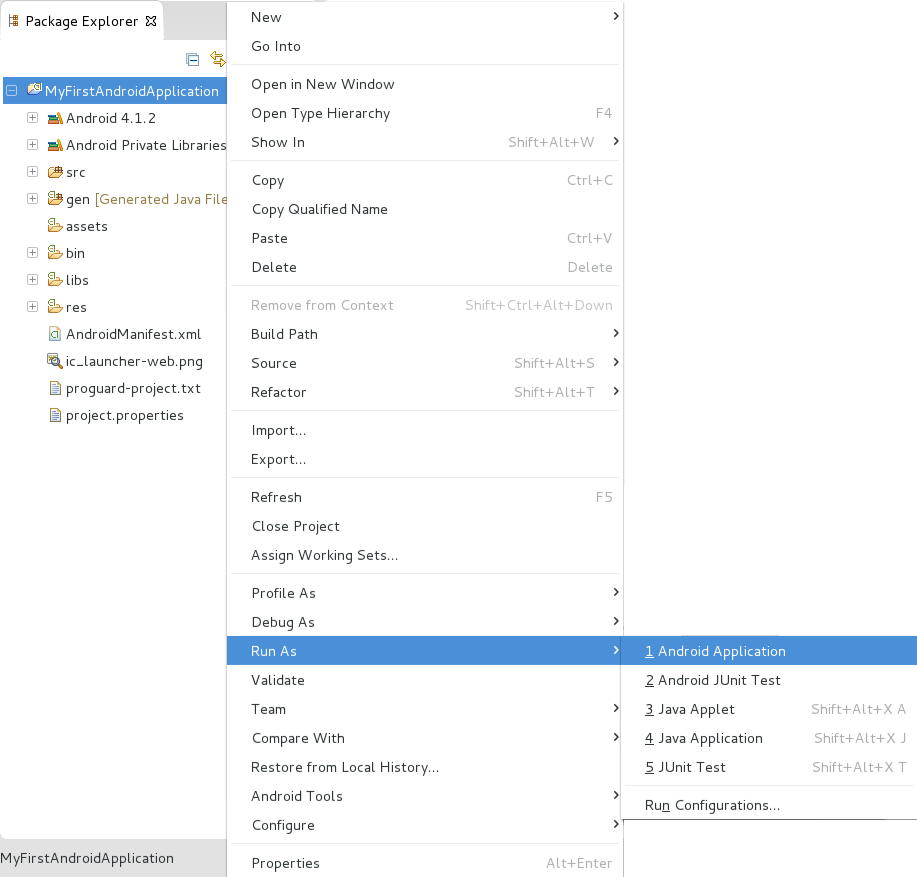This screenshot has width=917, height=877.
Task: Expand the Android Private Libraries node
Action: coord(33,144)
